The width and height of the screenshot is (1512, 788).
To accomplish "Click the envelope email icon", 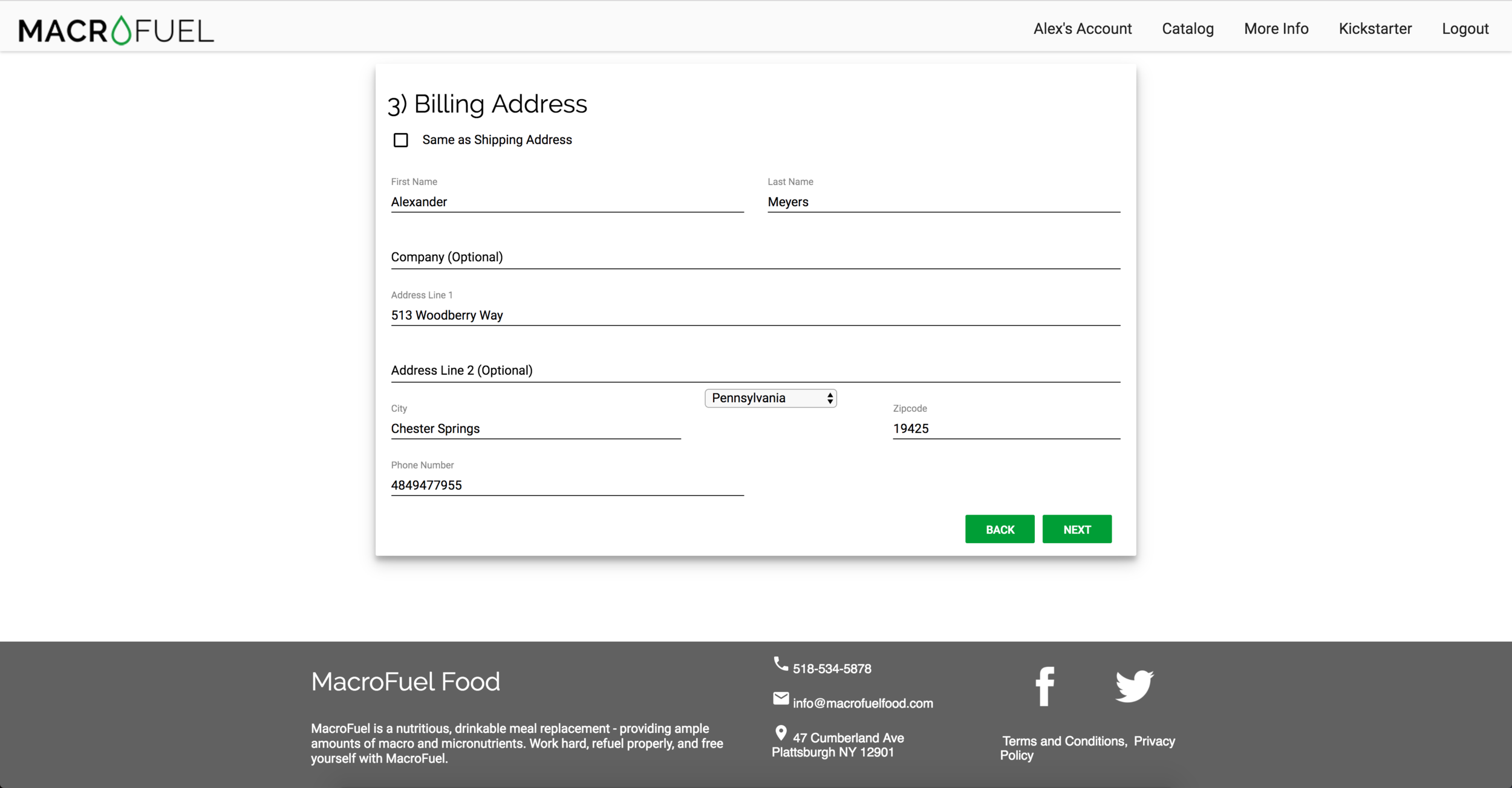I will pos(781,698).
